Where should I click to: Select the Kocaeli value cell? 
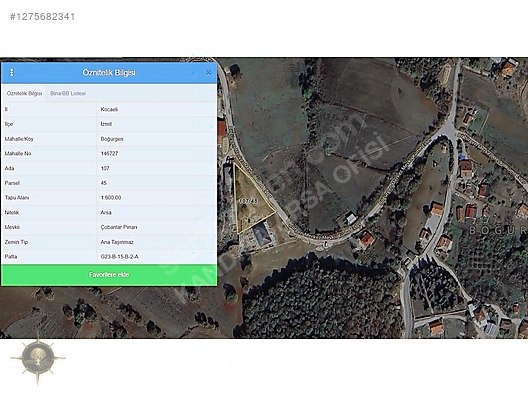point(109,109)
